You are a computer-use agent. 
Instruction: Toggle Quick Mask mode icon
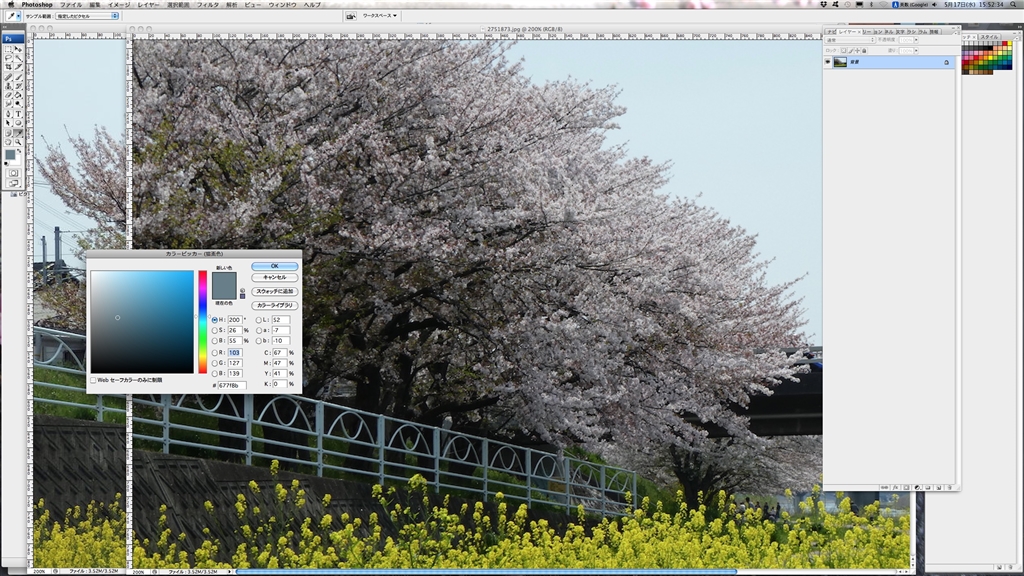[x=13, y=173]
